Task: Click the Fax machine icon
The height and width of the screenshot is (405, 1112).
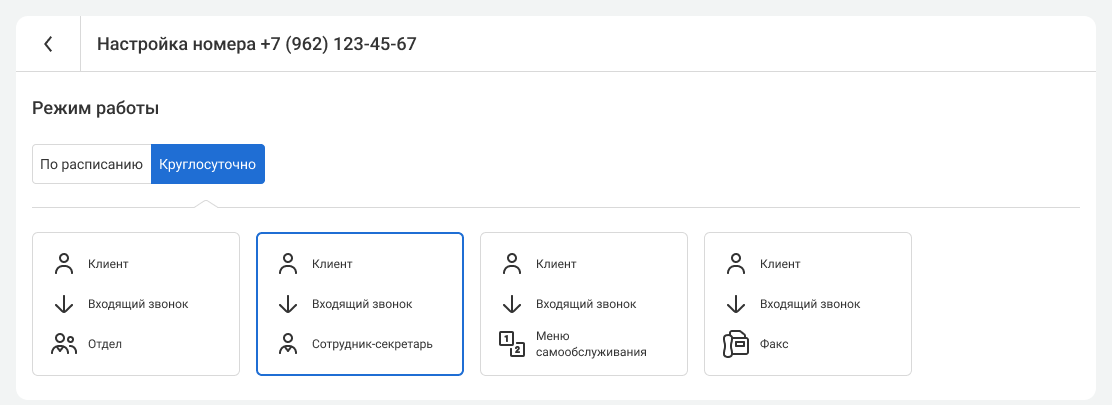Action: (736, 344)
